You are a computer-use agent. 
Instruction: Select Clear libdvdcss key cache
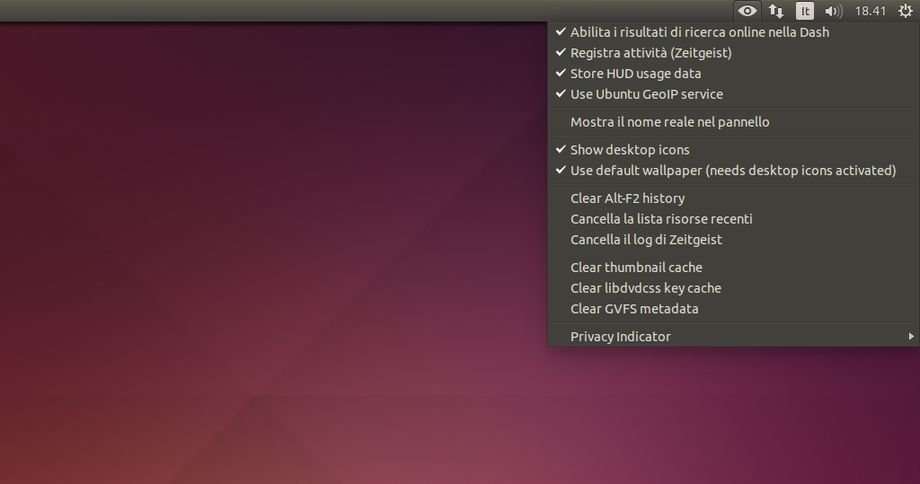point(645,288)
